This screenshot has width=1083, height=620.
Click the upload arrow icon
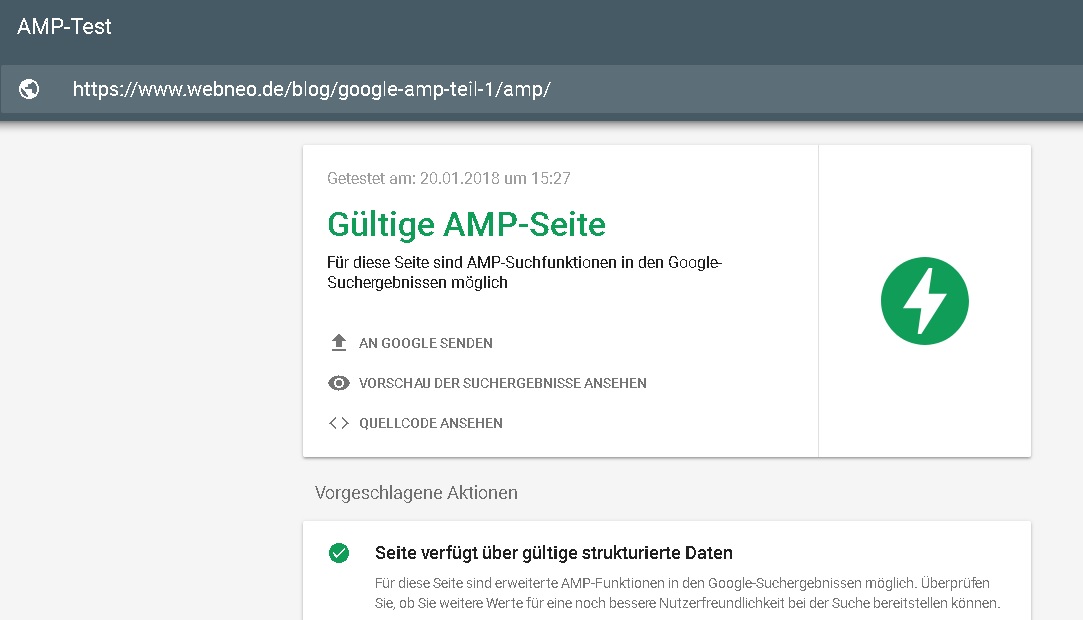(x=338, y=342)
